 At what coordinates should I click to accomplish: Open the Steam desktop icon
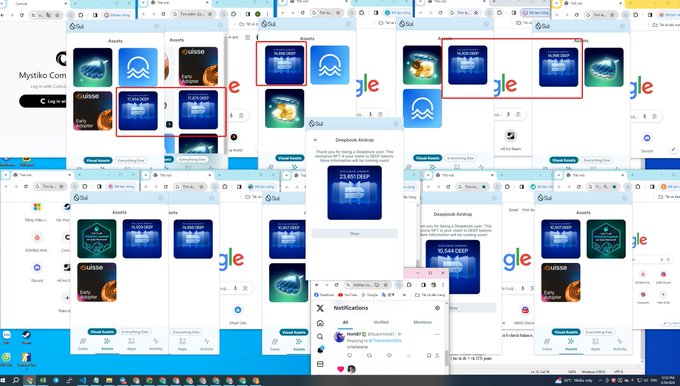[26, 337]
